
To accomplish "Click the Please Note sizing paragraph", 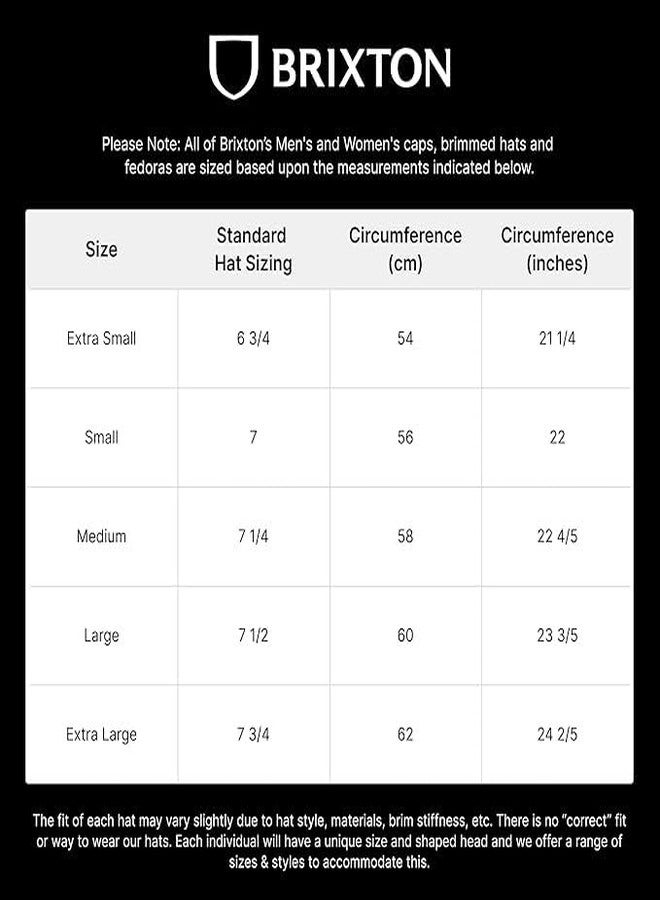I will pyautogui.click(x=328, y=156).
